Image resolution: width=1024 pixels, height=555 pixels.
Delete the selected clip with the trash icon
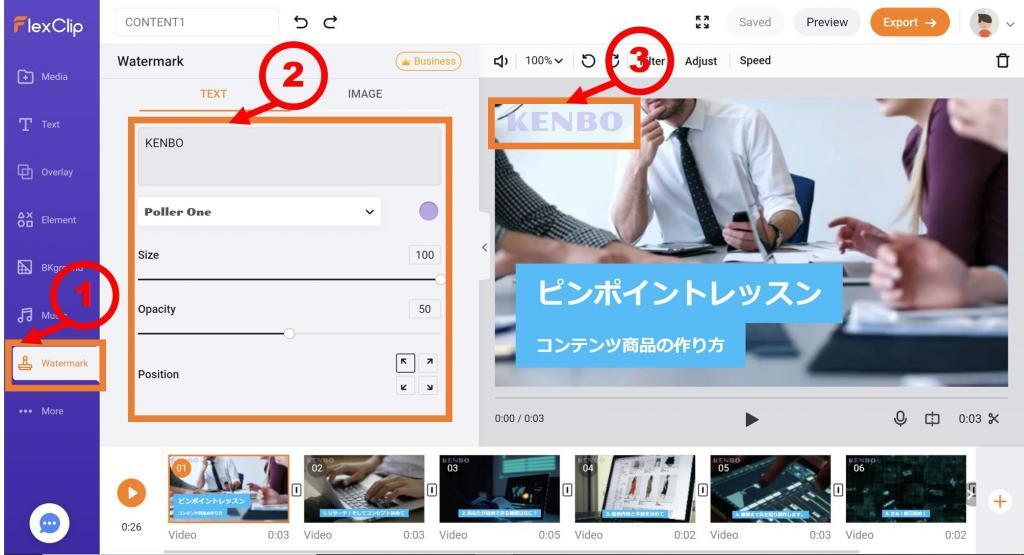point(1002,61)
